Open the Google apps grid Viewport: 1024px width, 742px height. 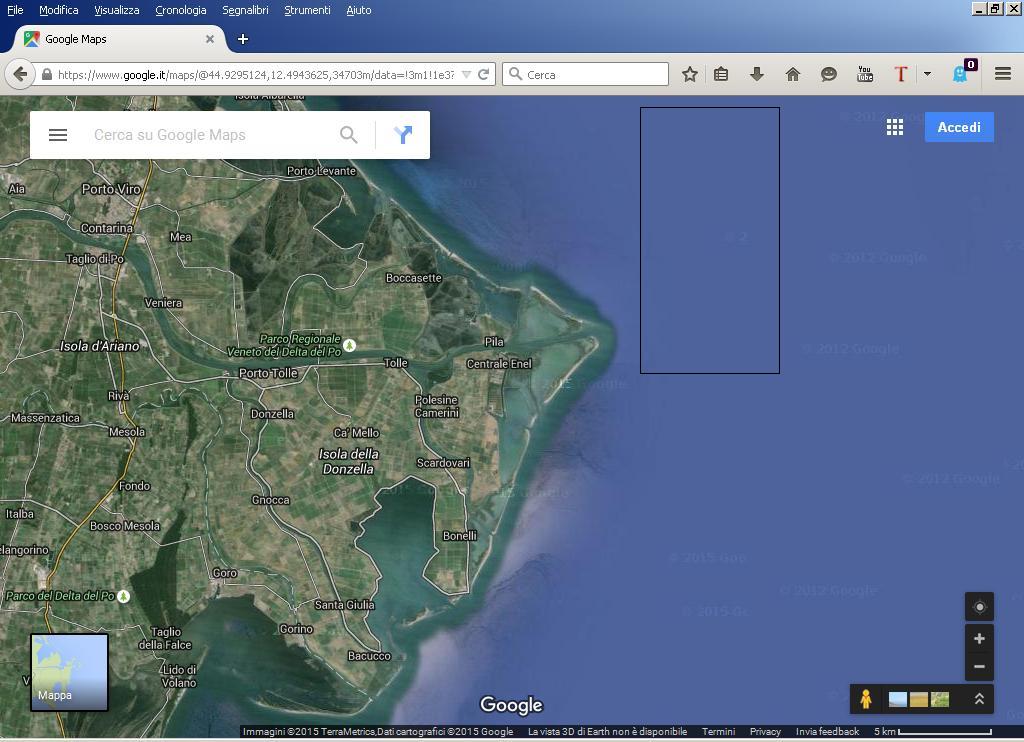(x=895, y=127)
